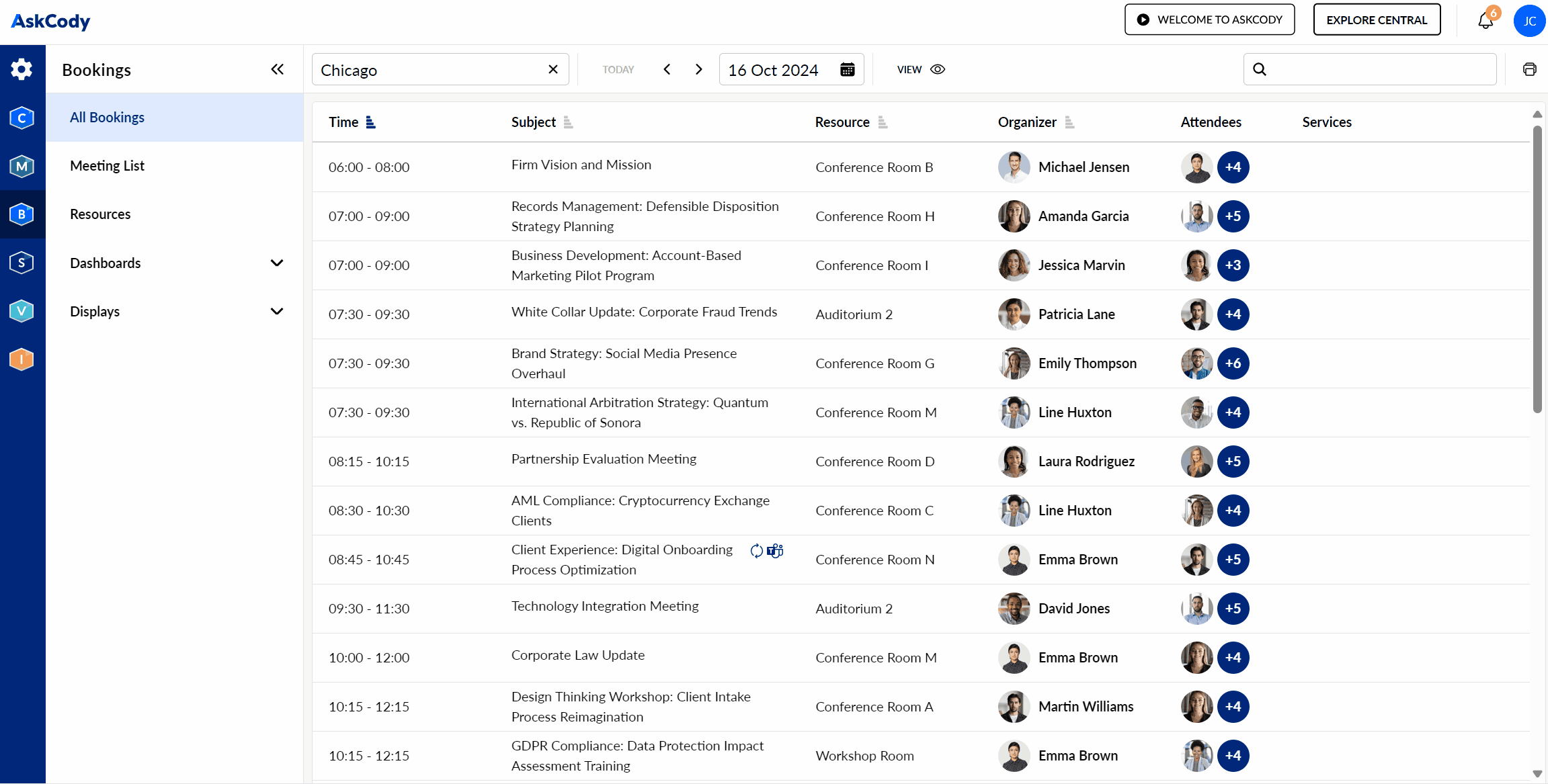Click the TODAY button
The height and width of the screenshot is (784, 1548).
coord(617,69)
